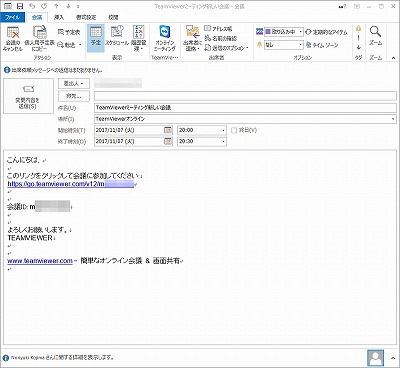
Task: Toggle the Low Importance down arrow icon
Action: coord(358,47)
